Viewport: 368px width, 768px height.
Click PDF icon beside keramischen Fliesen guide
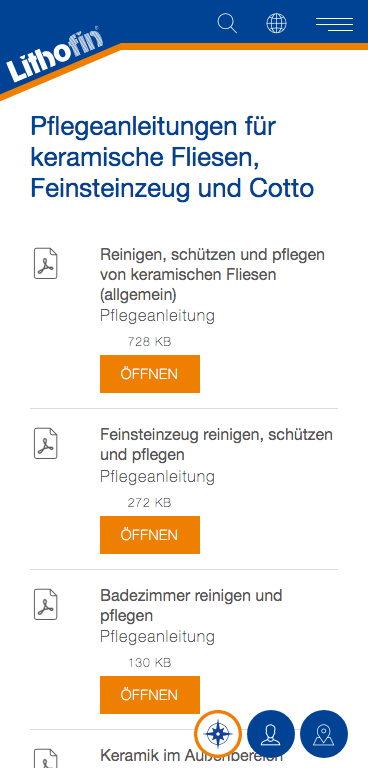(46, 264)
